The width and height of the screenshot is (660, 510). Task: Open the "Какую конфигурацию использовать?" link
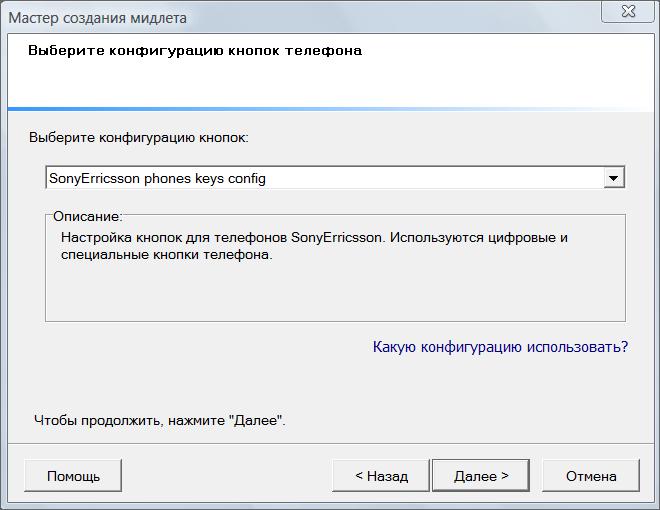(500, 347)
